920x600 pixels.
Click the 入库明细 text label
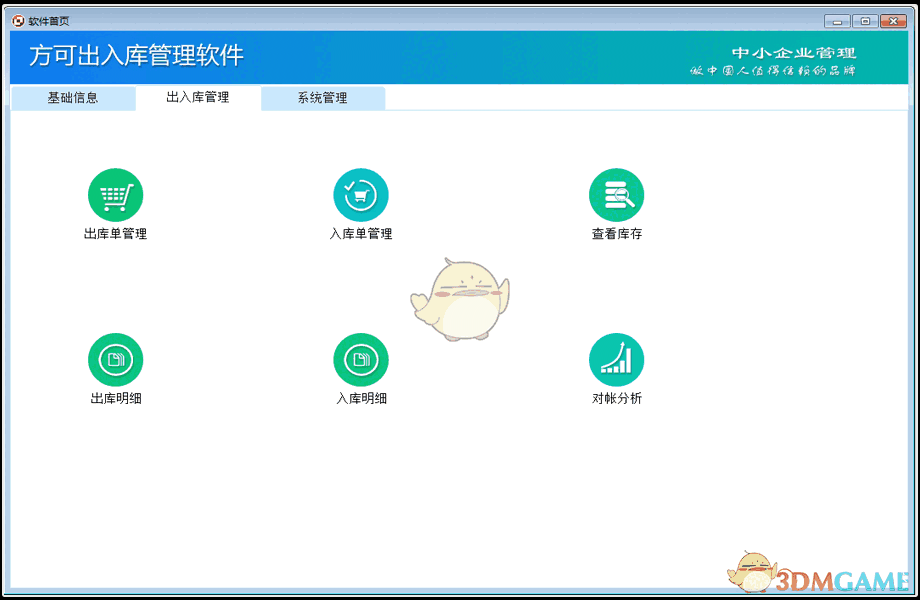click(361, 398)
